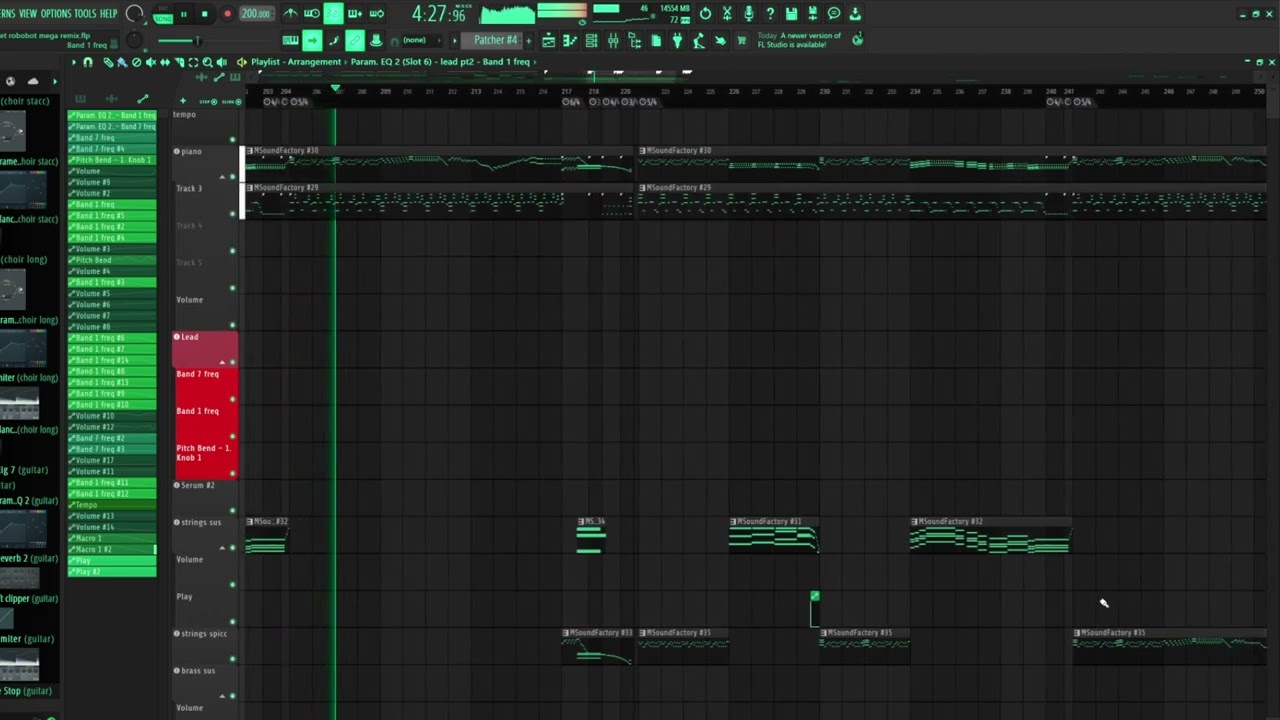Screen dimensions: 1280x720
Task: Adjust the main volume knob
Action: [x=134, y=14]
